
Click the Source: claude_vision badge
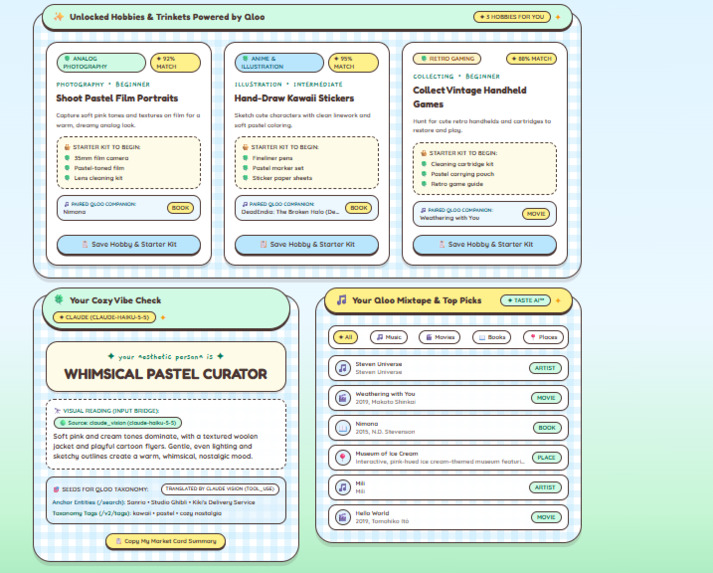(118, 423)
